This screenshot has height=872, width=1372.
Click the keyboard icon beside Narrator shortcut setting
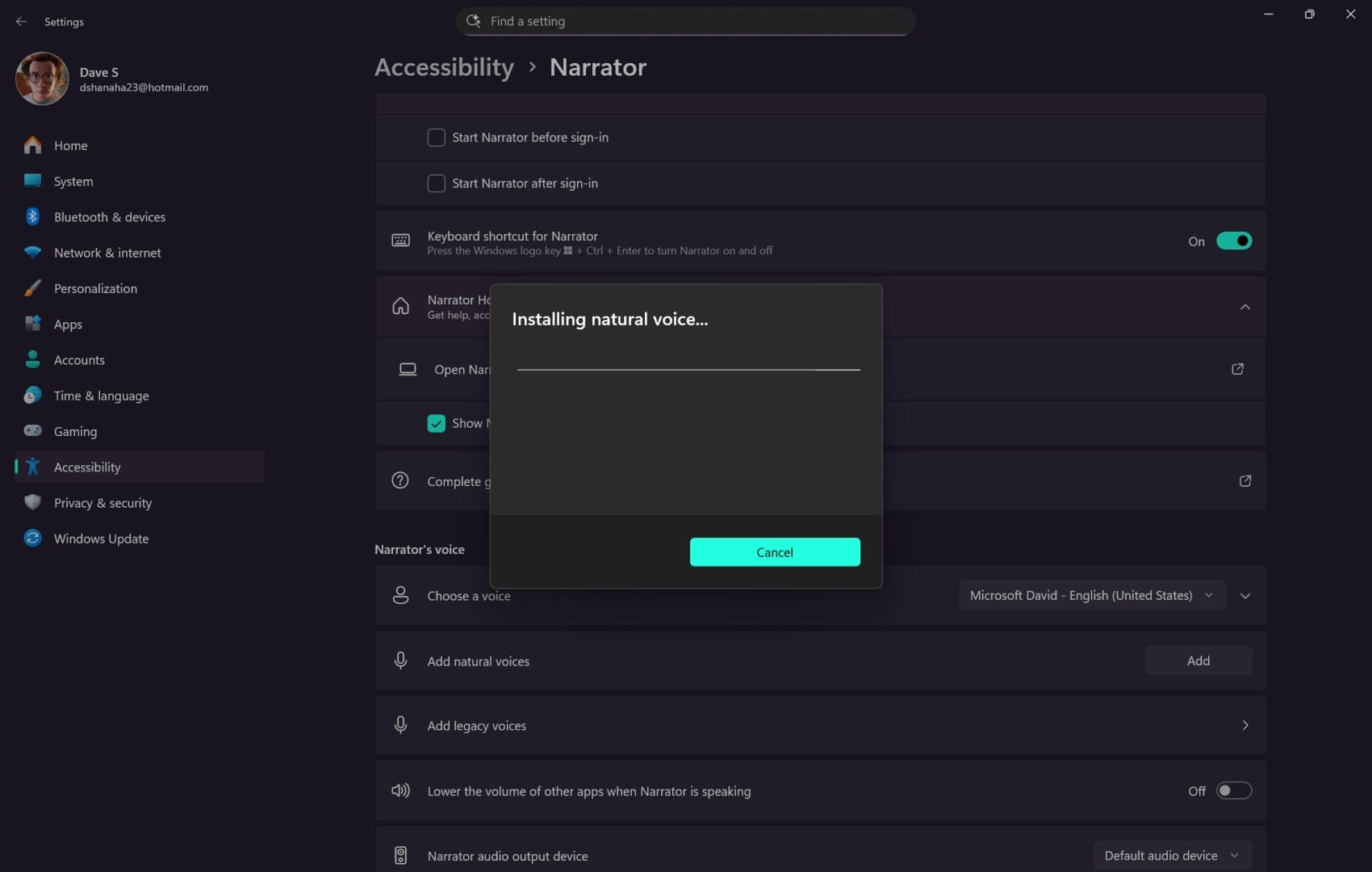pyautogui.click(x=400, y=240)
